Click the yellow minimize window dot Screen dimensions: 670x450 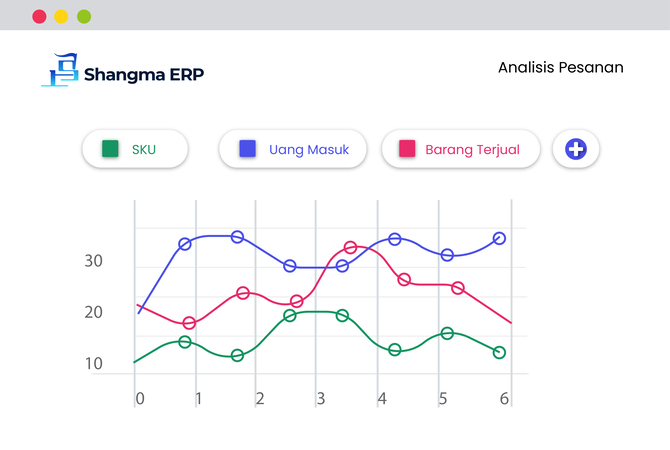click(61, 16)
